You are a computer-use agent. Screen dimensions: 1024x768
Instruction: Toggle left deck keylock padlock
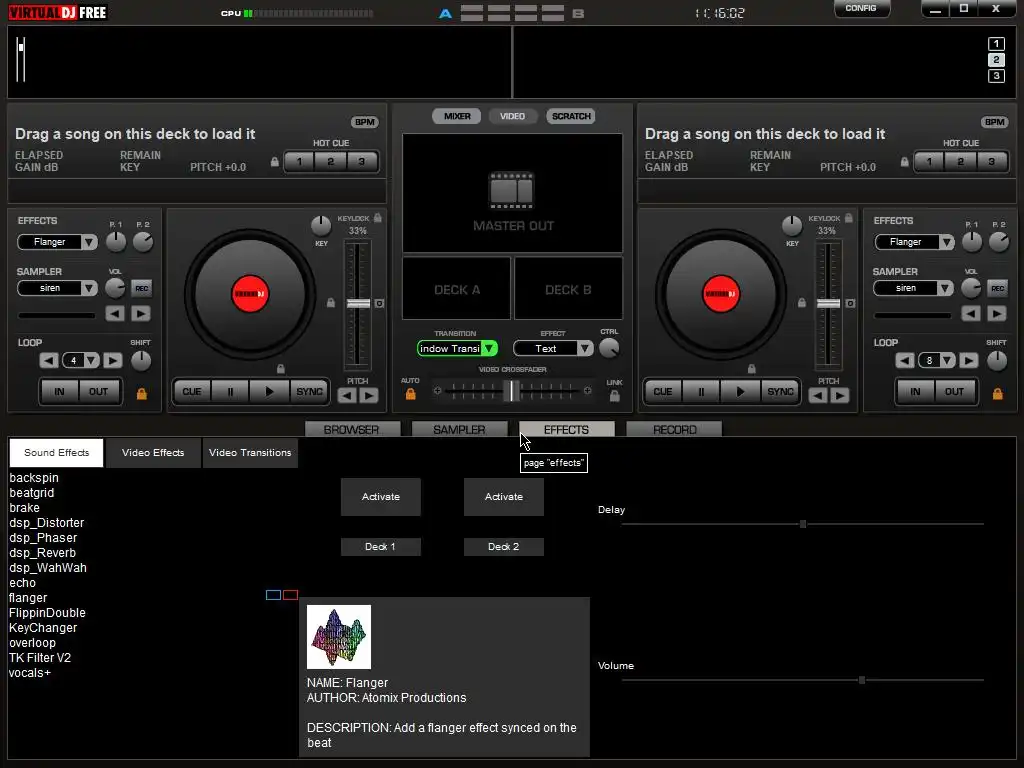click(x=377, y=218)
